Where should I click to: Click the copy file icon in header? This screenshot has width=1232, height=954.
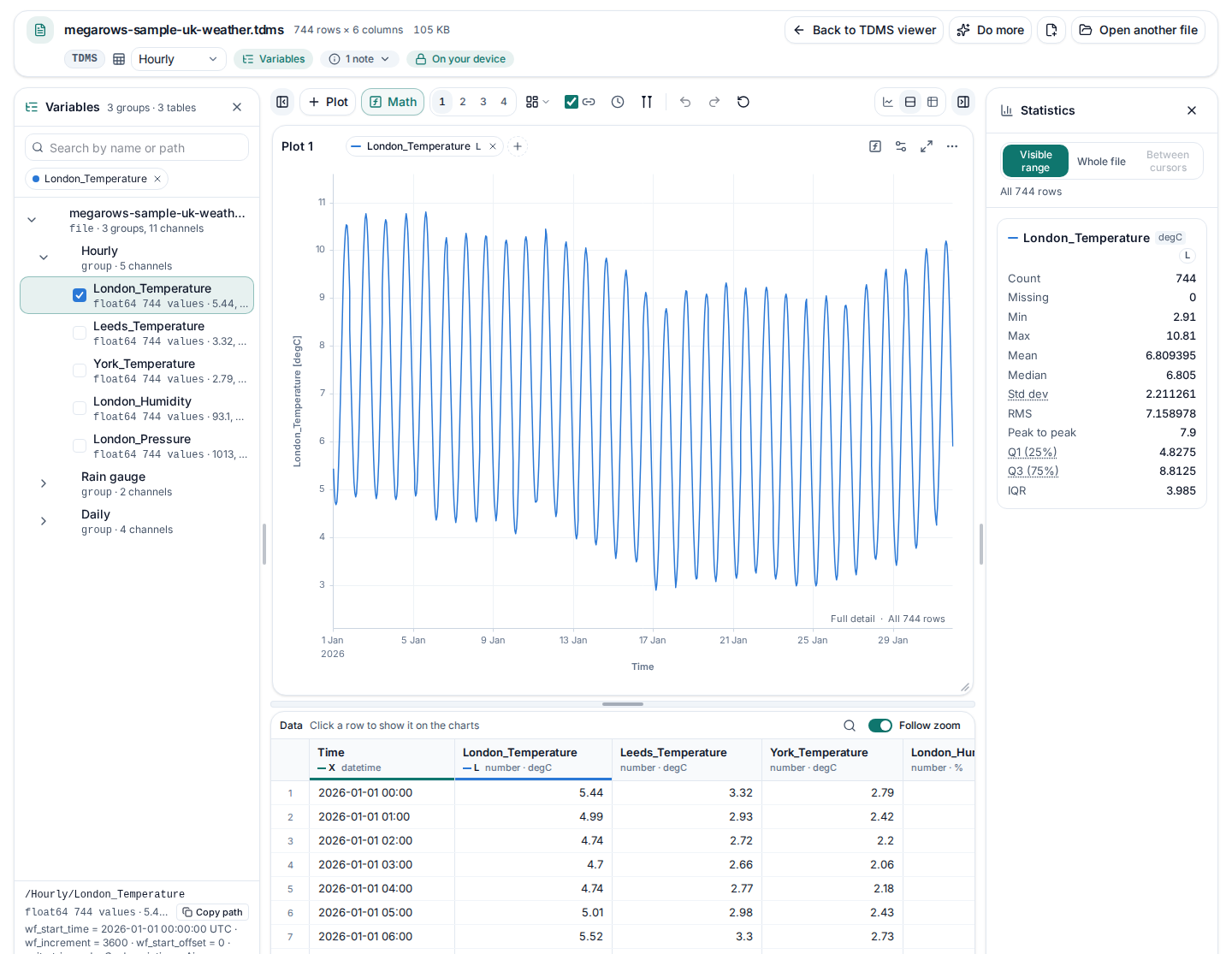(x=1051, y=30)
